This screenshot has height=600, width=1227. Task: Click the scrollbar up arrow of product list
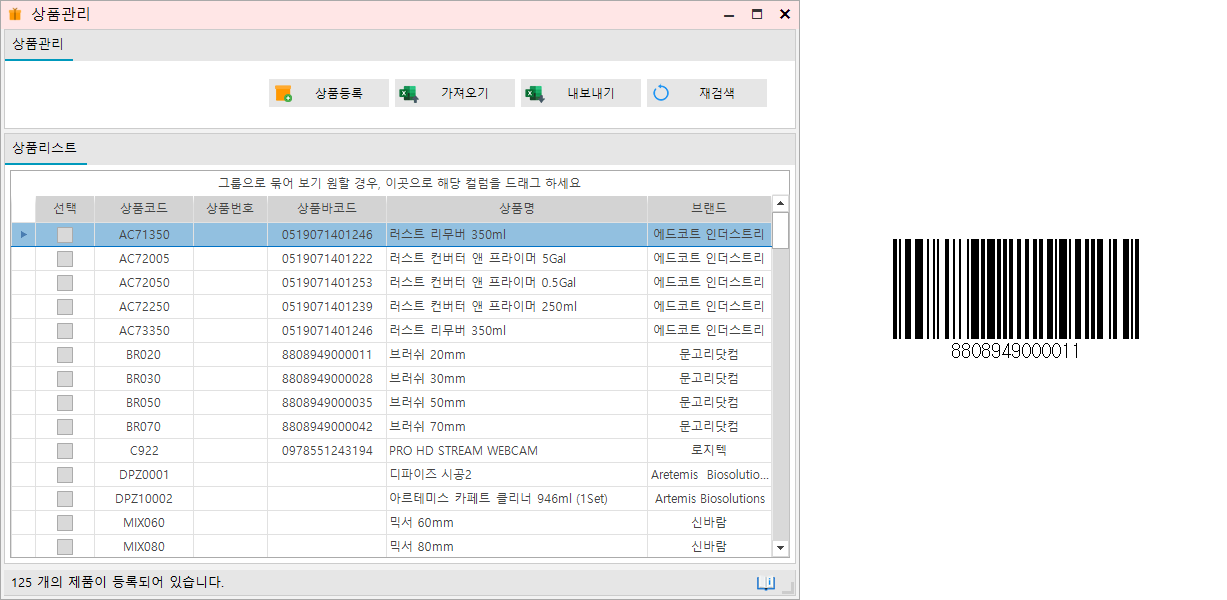click(780, 204)
